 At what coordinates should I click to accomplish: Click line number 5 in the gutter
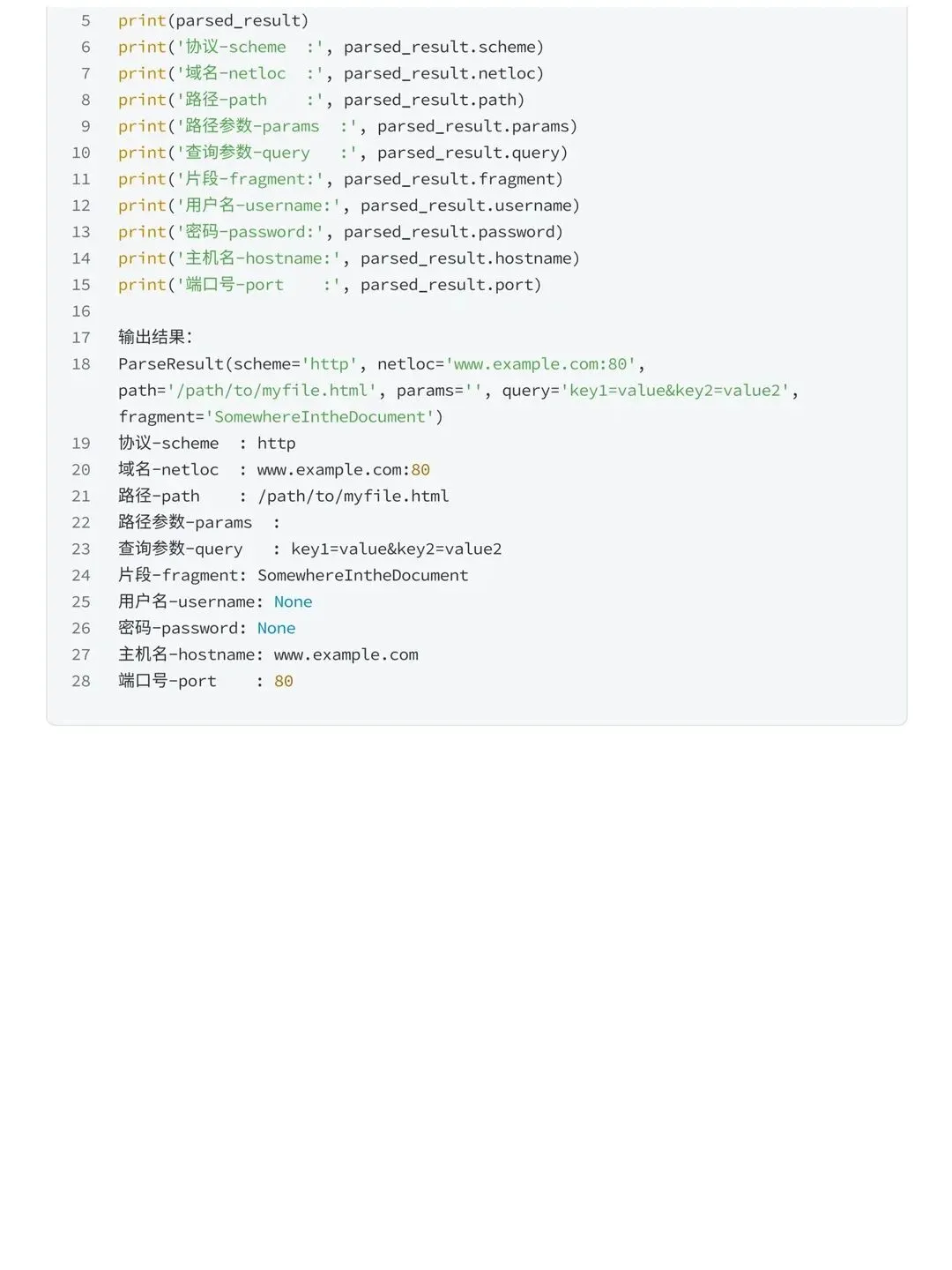pyautogui.click(x=86, y=20)
